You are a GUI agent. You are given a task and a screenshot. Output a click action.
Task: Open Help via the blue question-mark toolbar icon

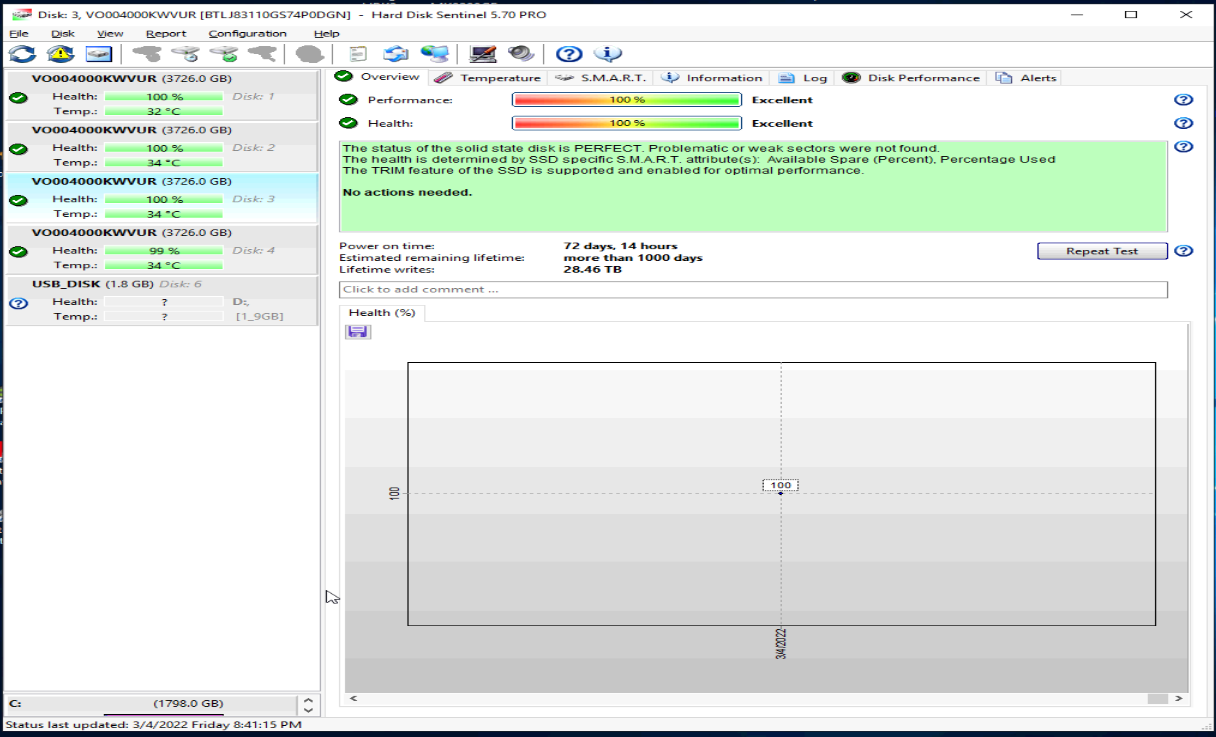(x=569, y=54)
